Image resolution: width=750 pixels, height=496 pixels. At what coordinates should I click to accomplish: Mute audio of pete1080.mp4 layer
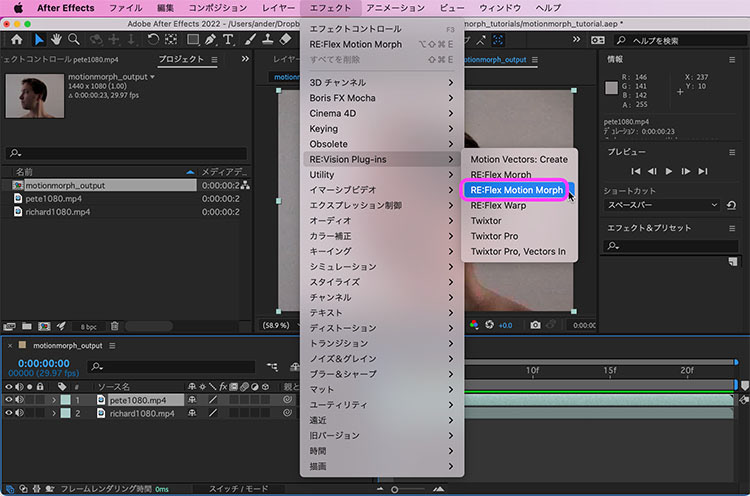(19, 399)
